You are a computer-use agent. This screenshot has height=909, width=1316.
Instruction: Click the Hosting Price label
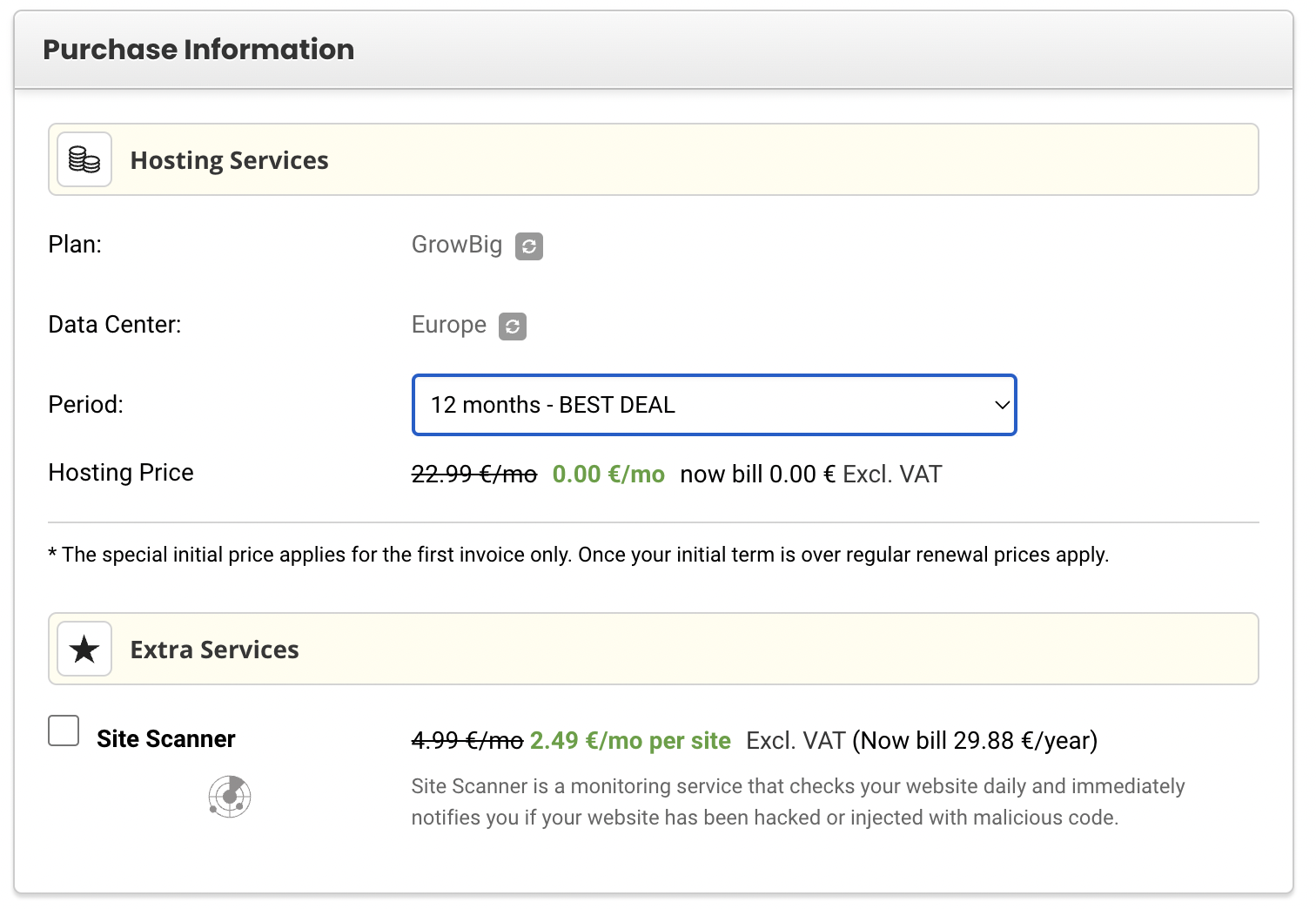coord(121,473)
